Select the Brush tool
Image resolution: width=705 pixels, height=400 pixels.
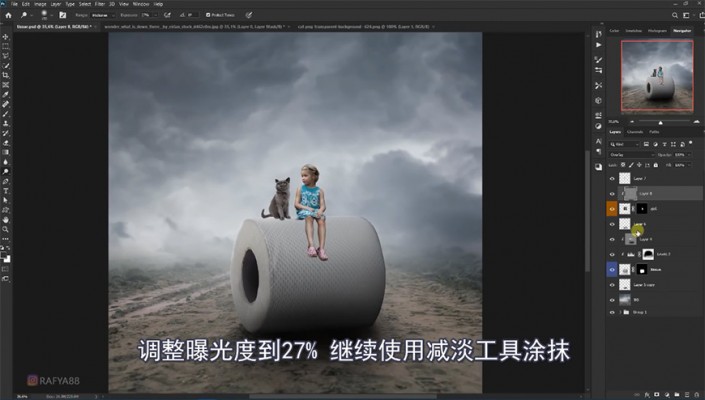coord(5,114)
